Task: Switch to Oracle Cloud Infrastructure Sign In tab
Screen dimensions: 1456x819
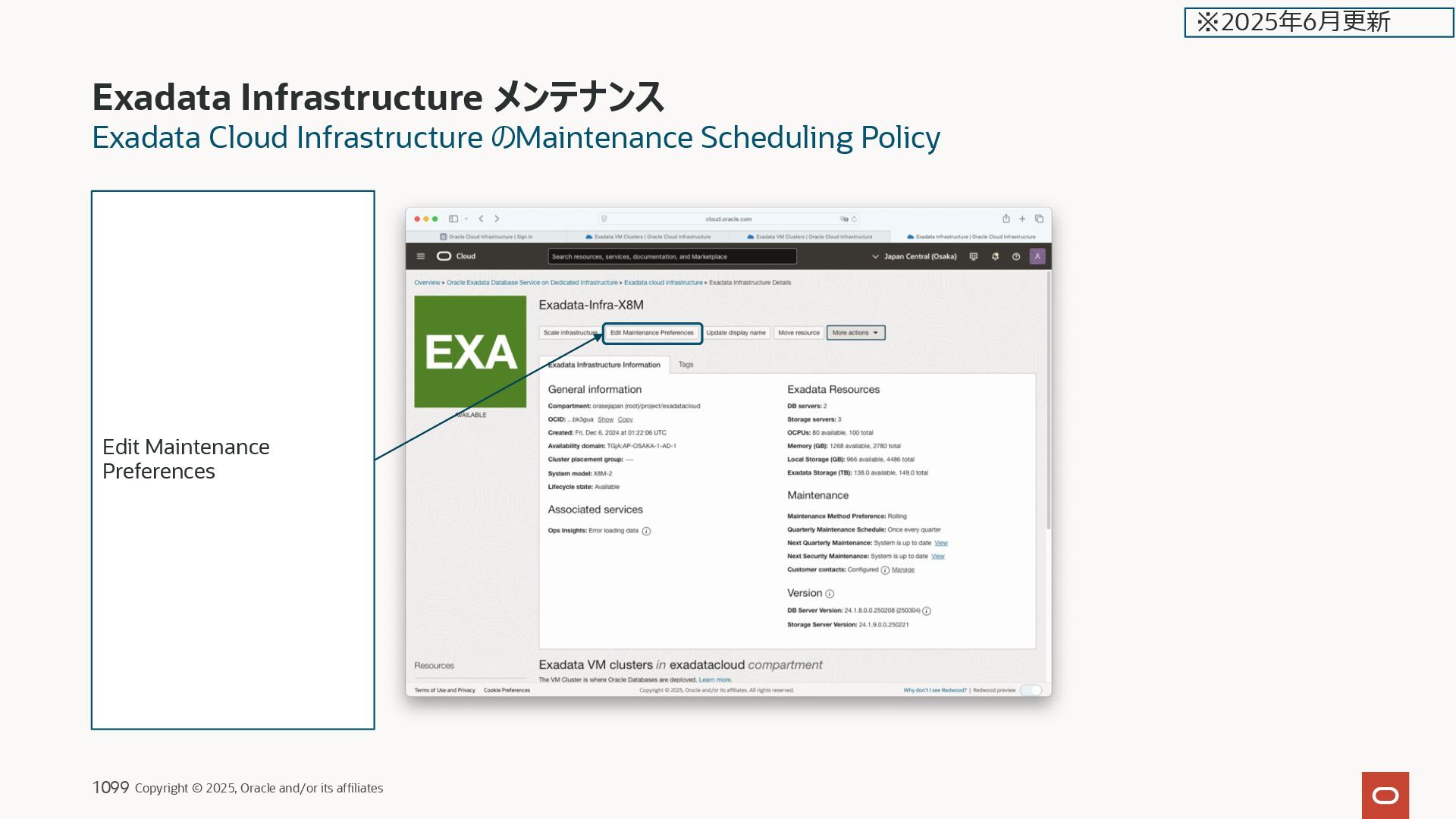Action: [486, 237]
